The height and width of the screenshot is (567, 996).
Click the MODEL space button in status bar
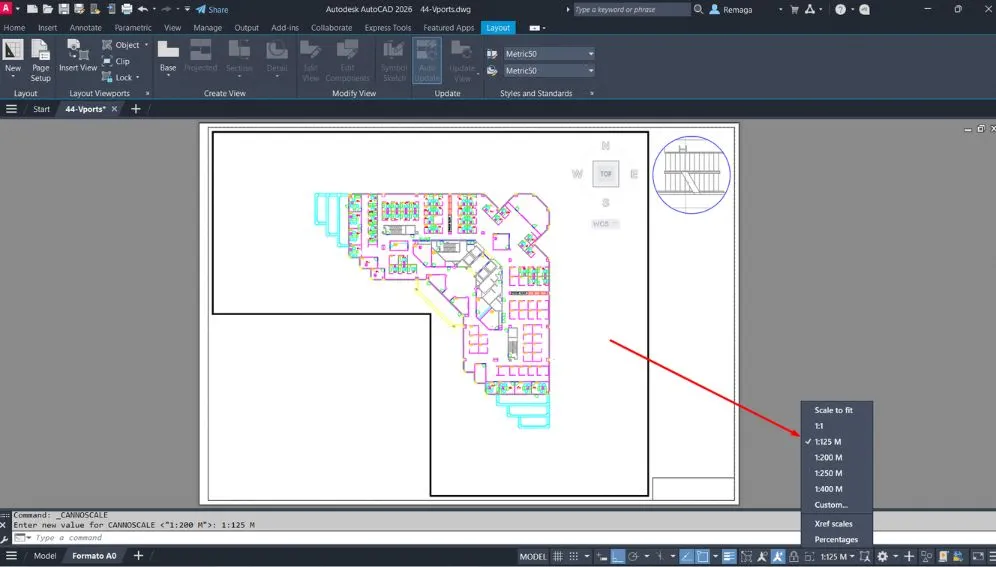533,556
